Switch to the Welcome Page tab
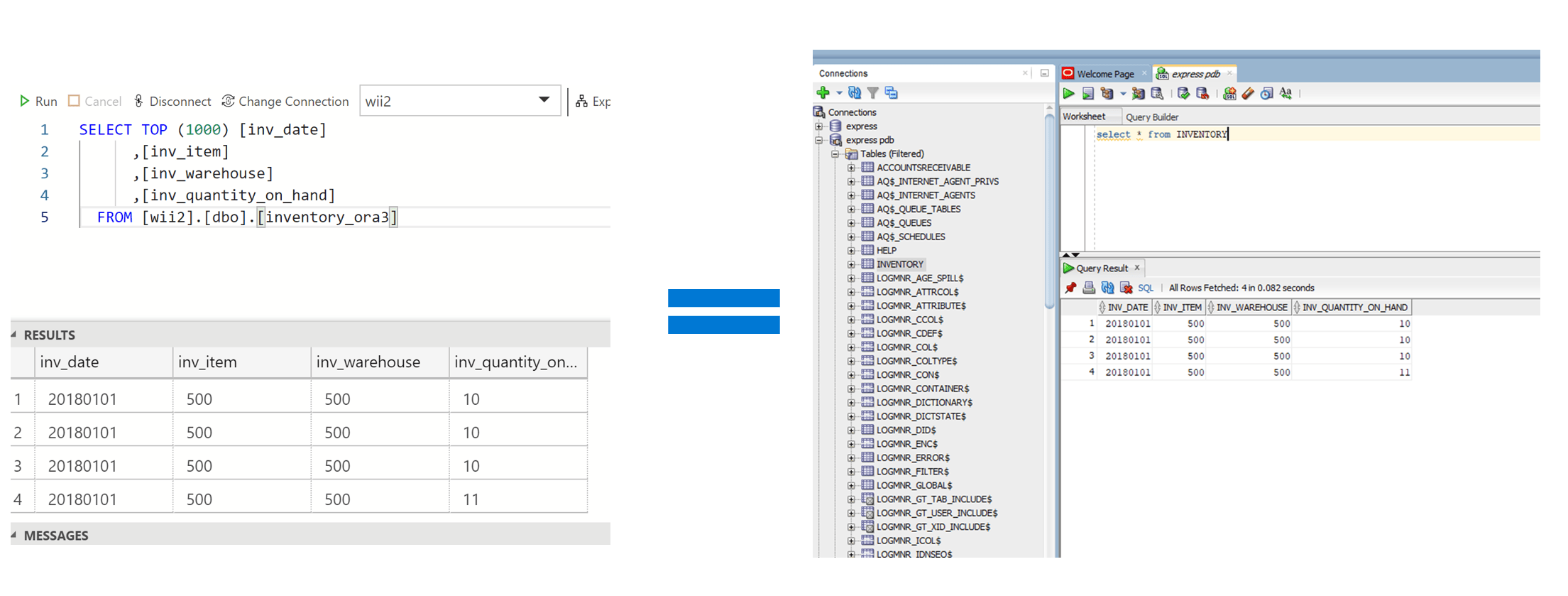This screenshot has height=596, width=1568. (x=1105, y=74)
